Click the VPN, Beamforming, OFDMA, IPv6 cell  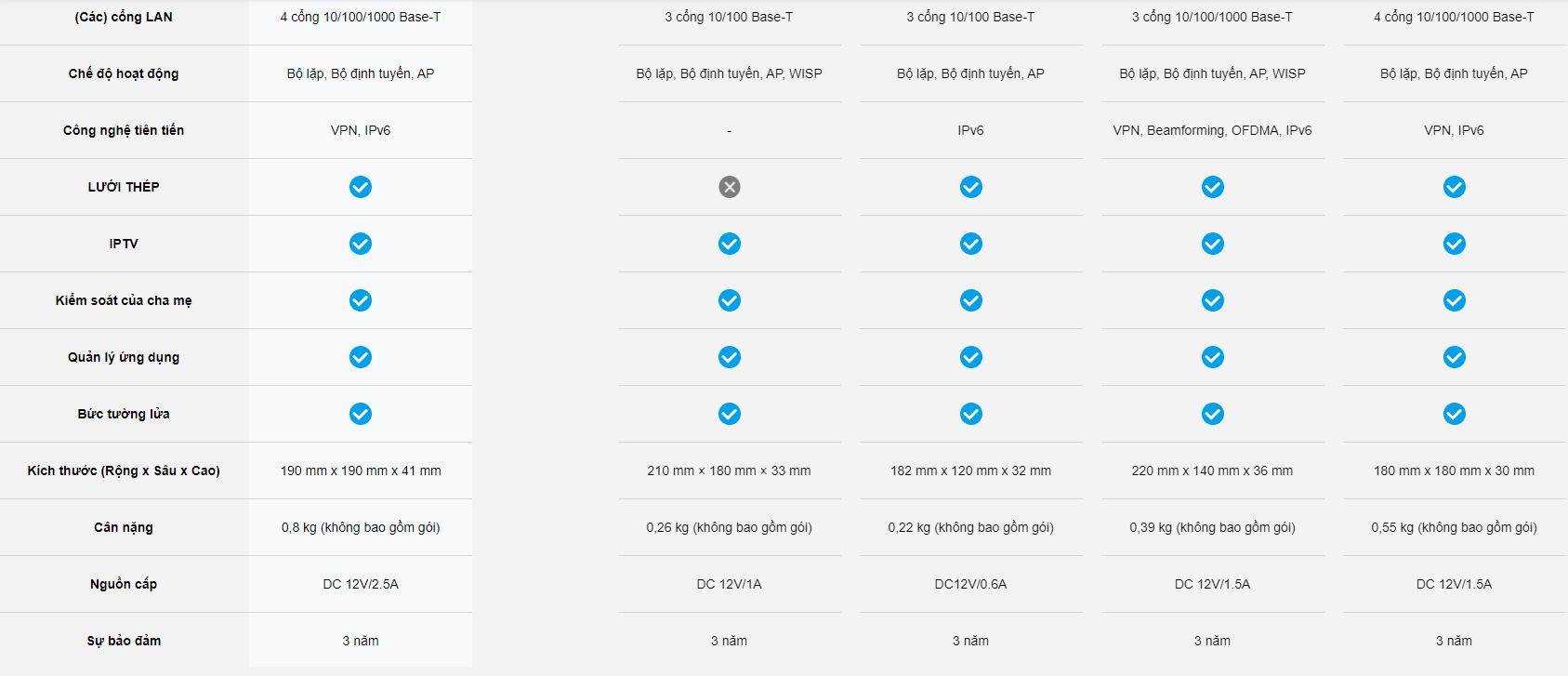click(x=1213, y=130)
